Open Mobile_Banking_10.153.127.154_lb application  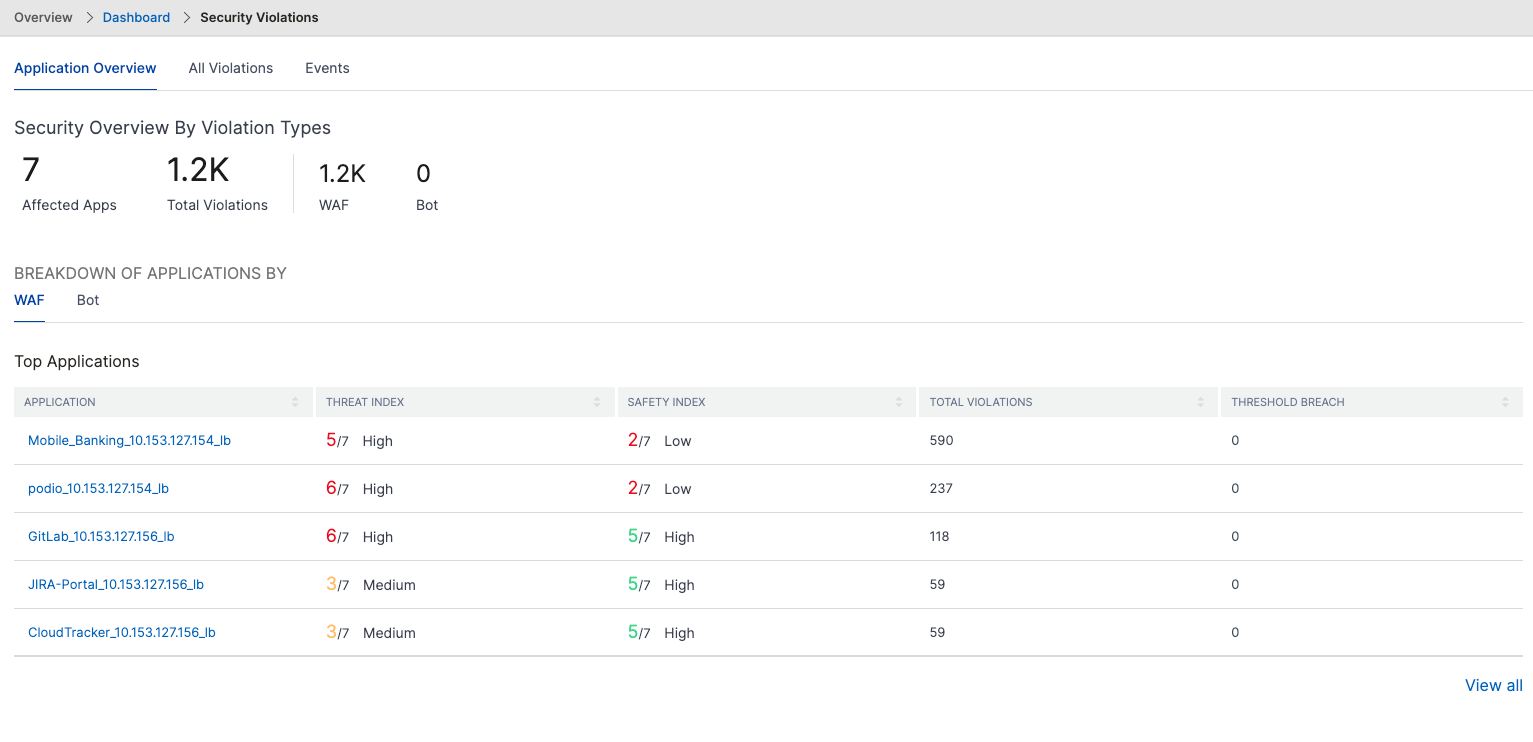pyautogui.click(x=129, y=440)
